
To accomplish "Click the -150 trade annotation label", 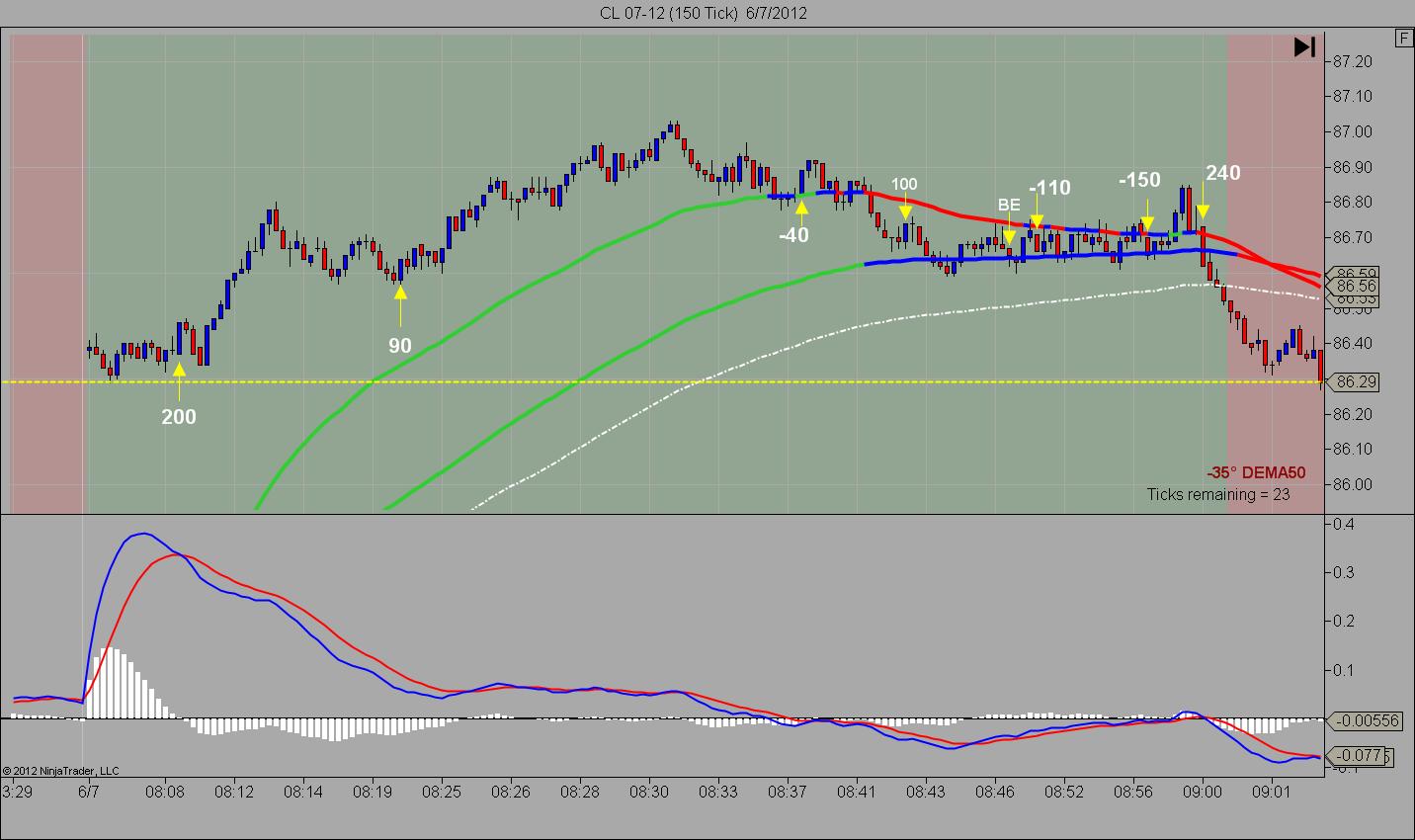I will 1139,180.
